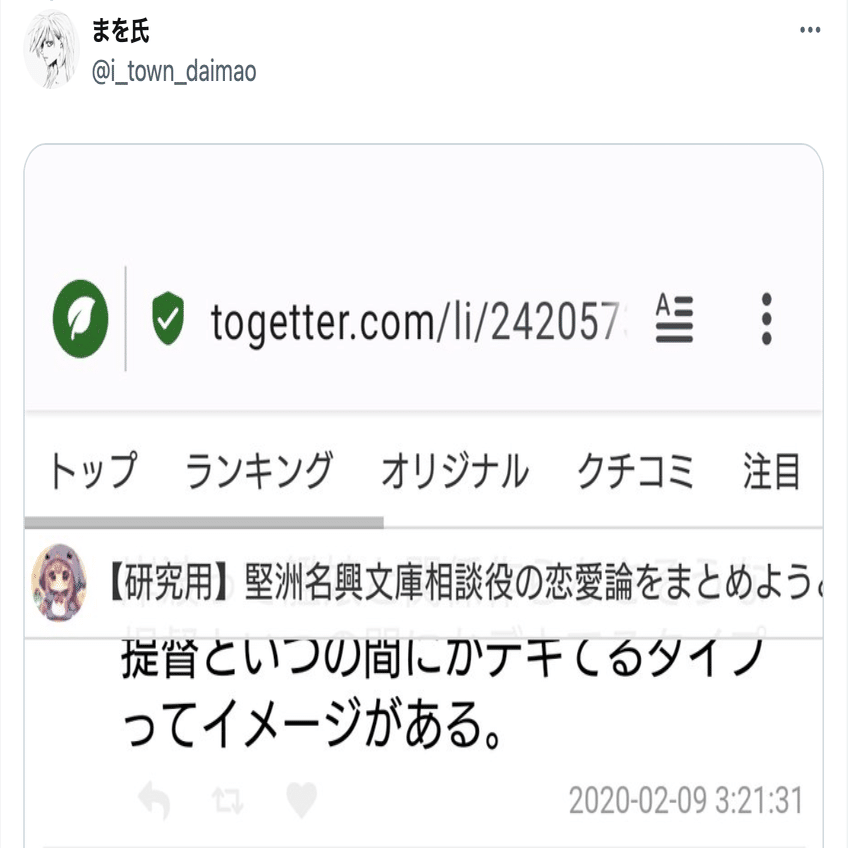
Task: Open the tweet's three-dot more options menu
Action: point(810,30)
